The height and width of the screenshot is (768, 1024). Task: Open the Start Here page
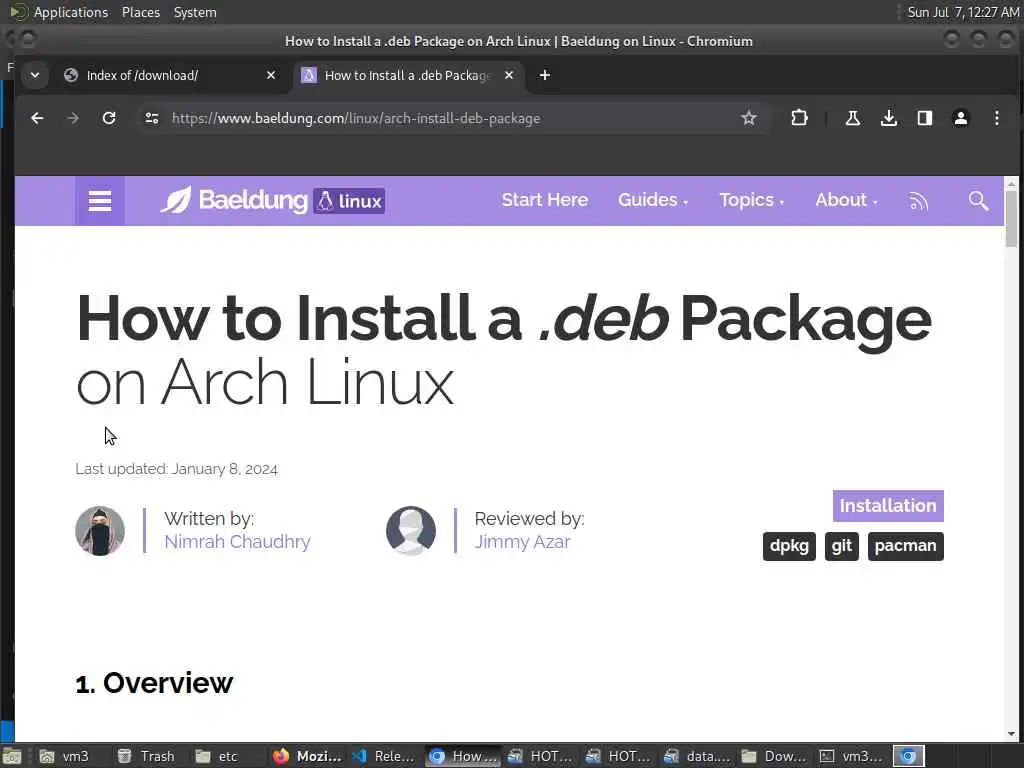point(545,200)
